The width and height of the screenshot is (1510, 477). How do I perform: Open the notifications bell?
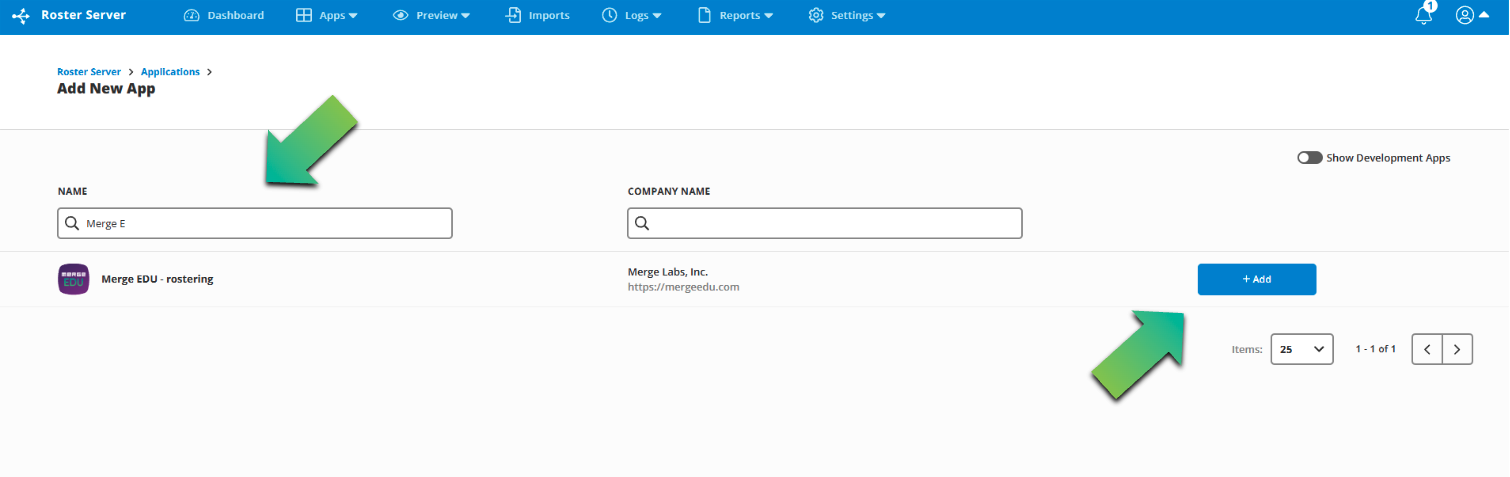point(1425,15)
